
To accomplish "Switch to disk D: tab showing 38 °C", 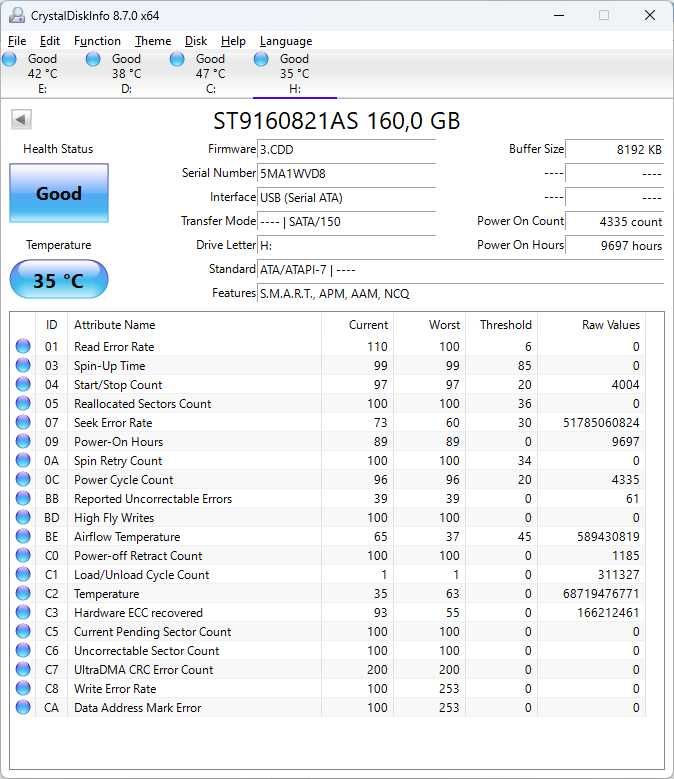I will pyautogui.click(x=126, y=74).
